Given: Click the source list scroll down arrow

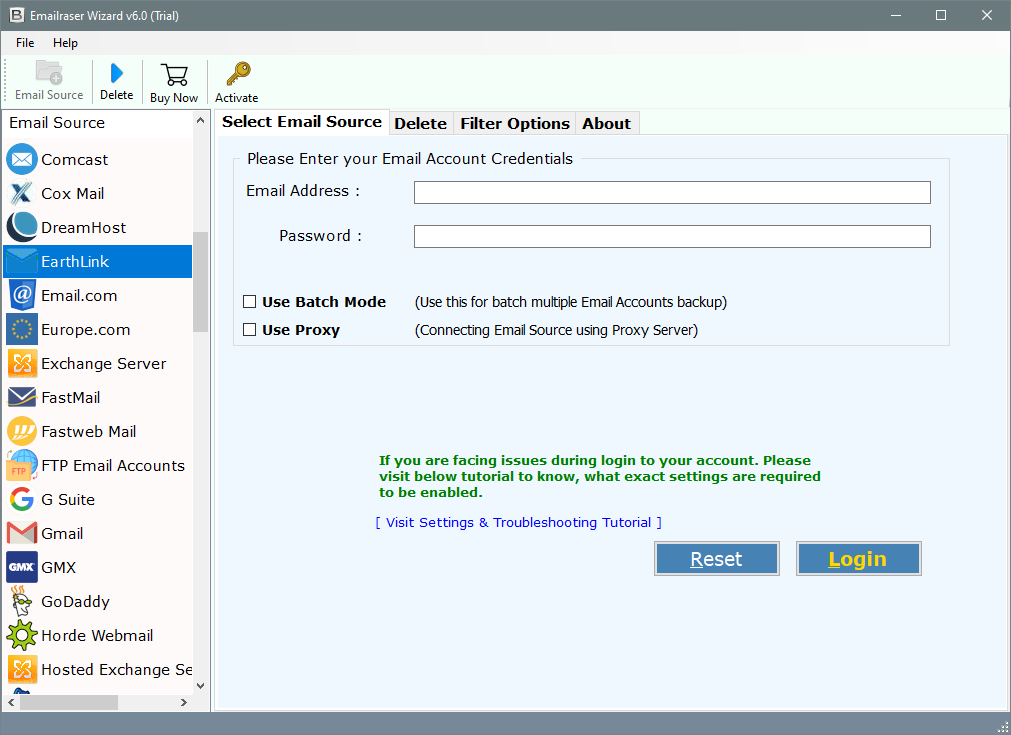Looking at the screenshot, I should pyautogui.click(x=201, y=686).
